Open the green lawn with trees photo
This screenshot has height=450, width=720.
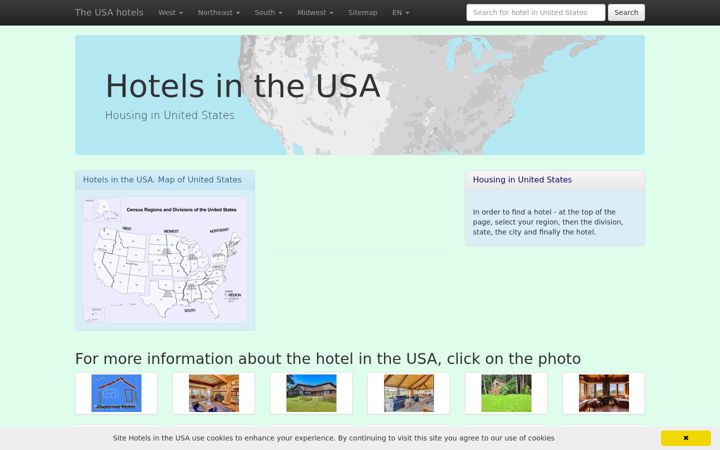(506, 393)
